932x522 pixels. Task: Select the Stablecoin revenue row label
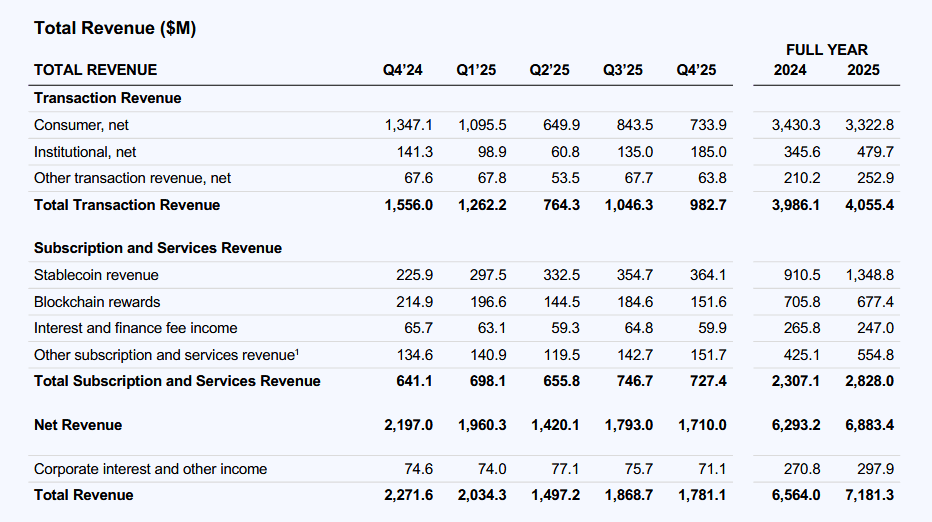96,275
